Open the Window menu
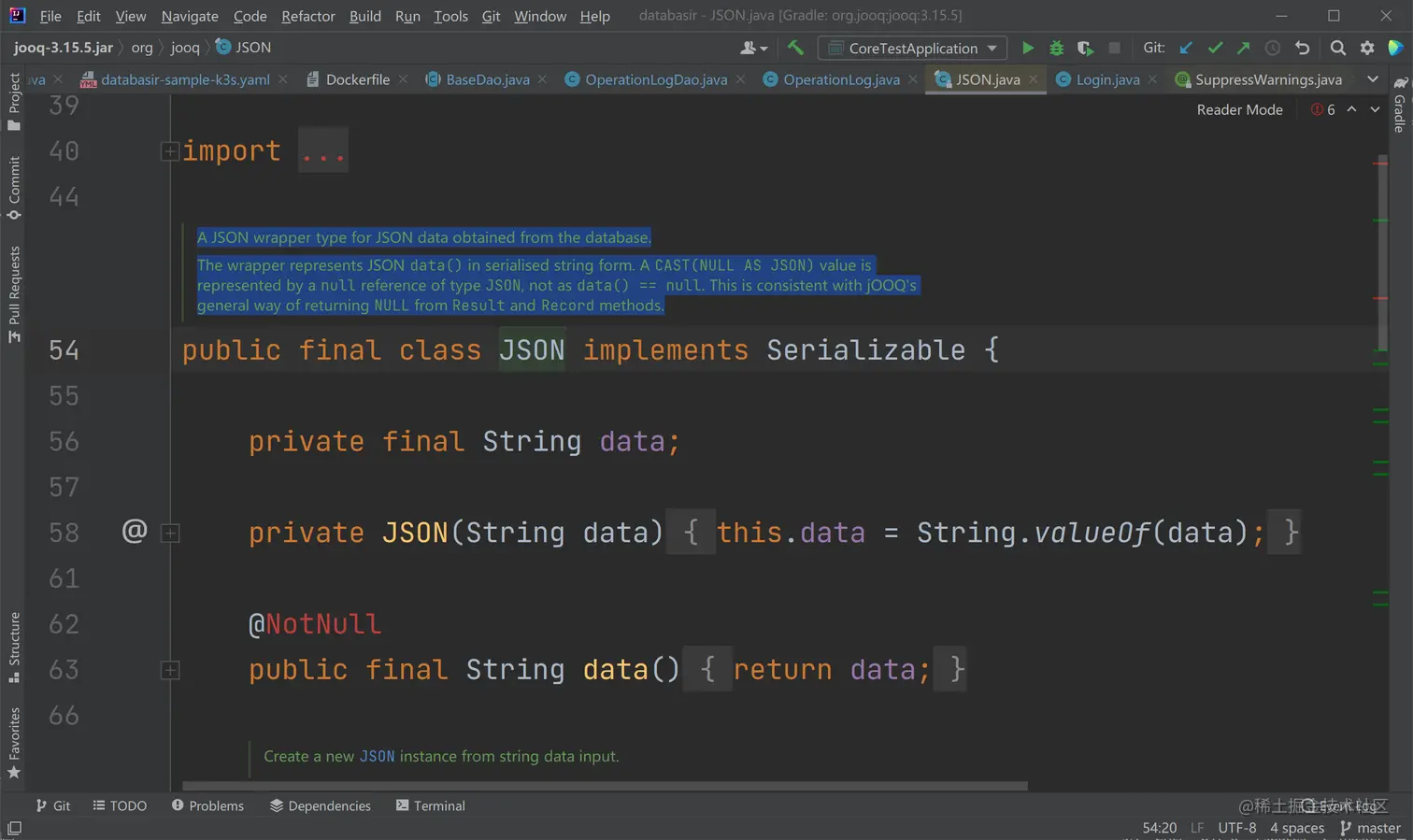This screenshot has height=840, width=1413. 540,16
